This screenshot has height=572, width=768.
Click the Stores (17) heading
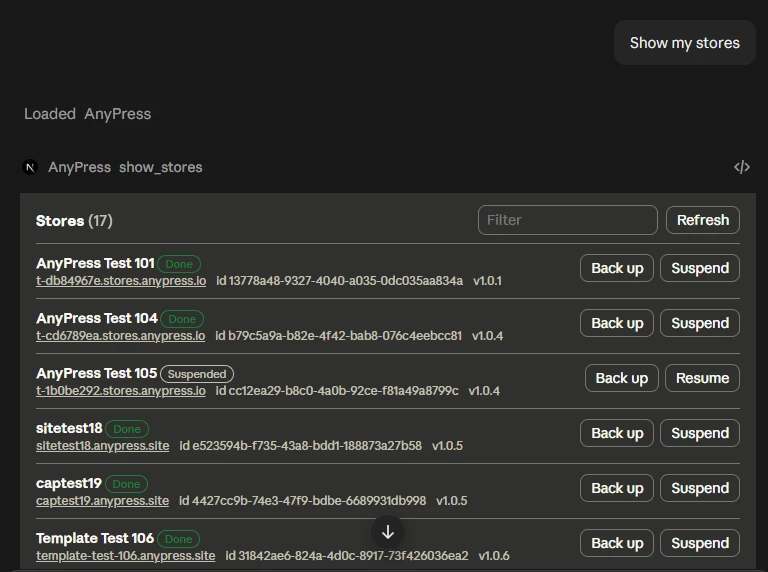(74, 221)
